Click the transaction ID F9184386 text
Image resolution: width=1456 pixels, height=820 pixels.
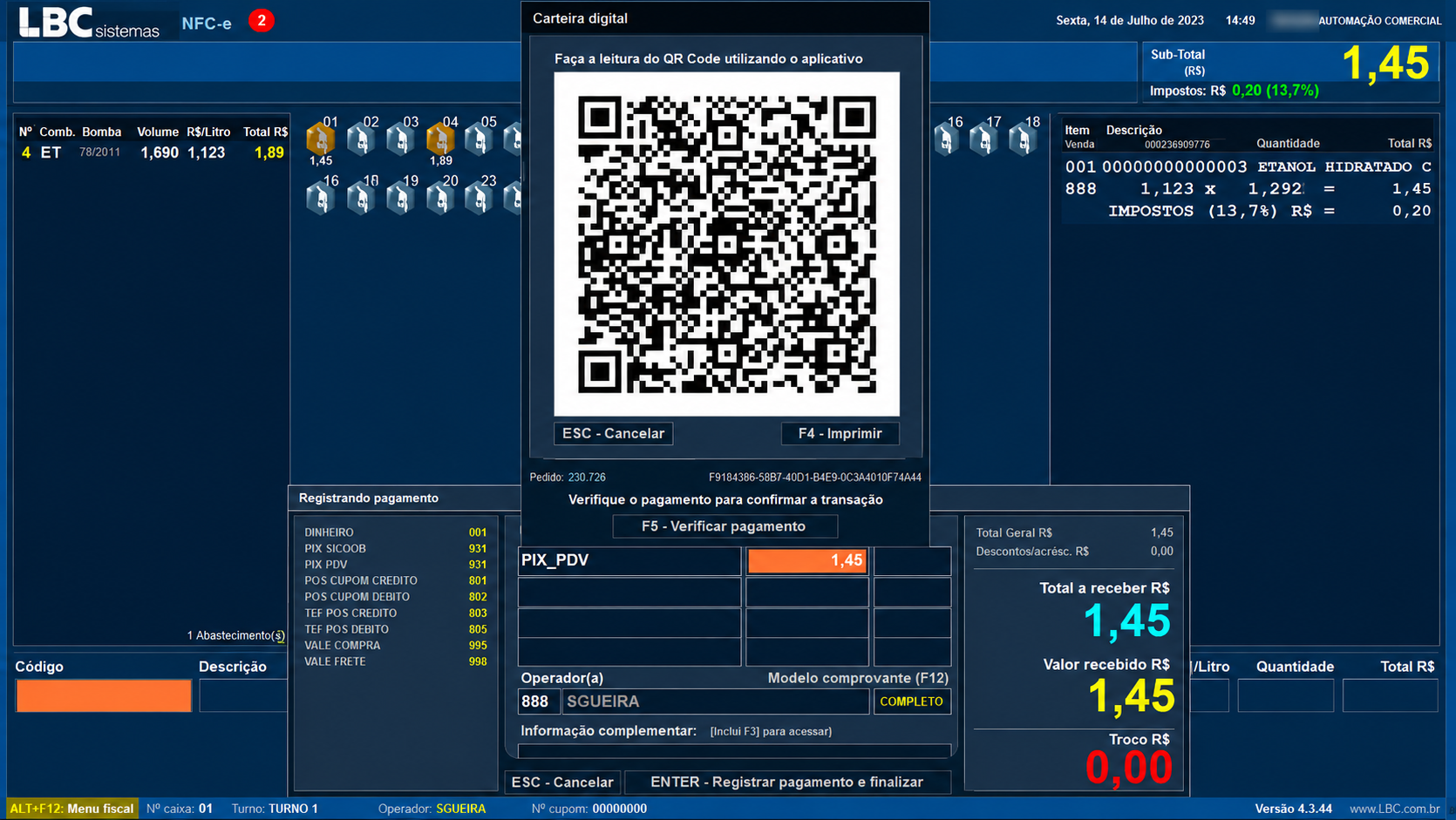tap(814, 478)
